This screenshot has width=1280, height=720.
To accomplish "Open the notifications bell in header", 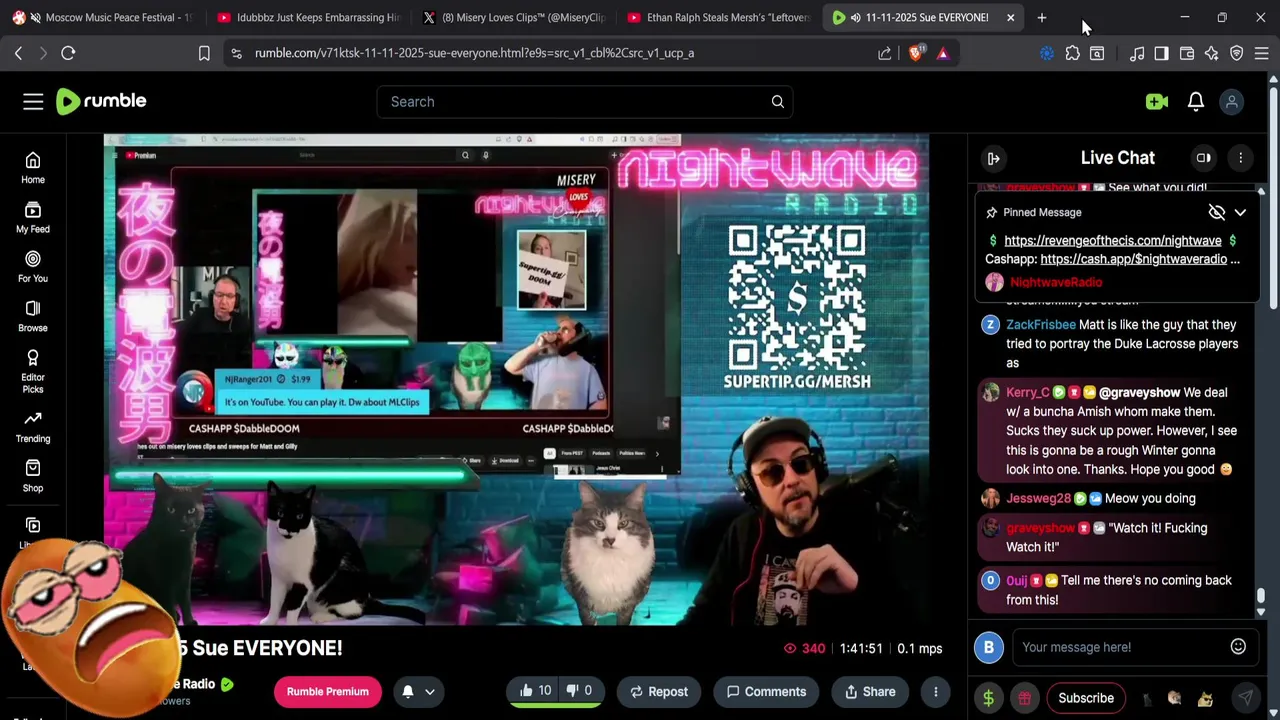I will tap(1195, 101).
